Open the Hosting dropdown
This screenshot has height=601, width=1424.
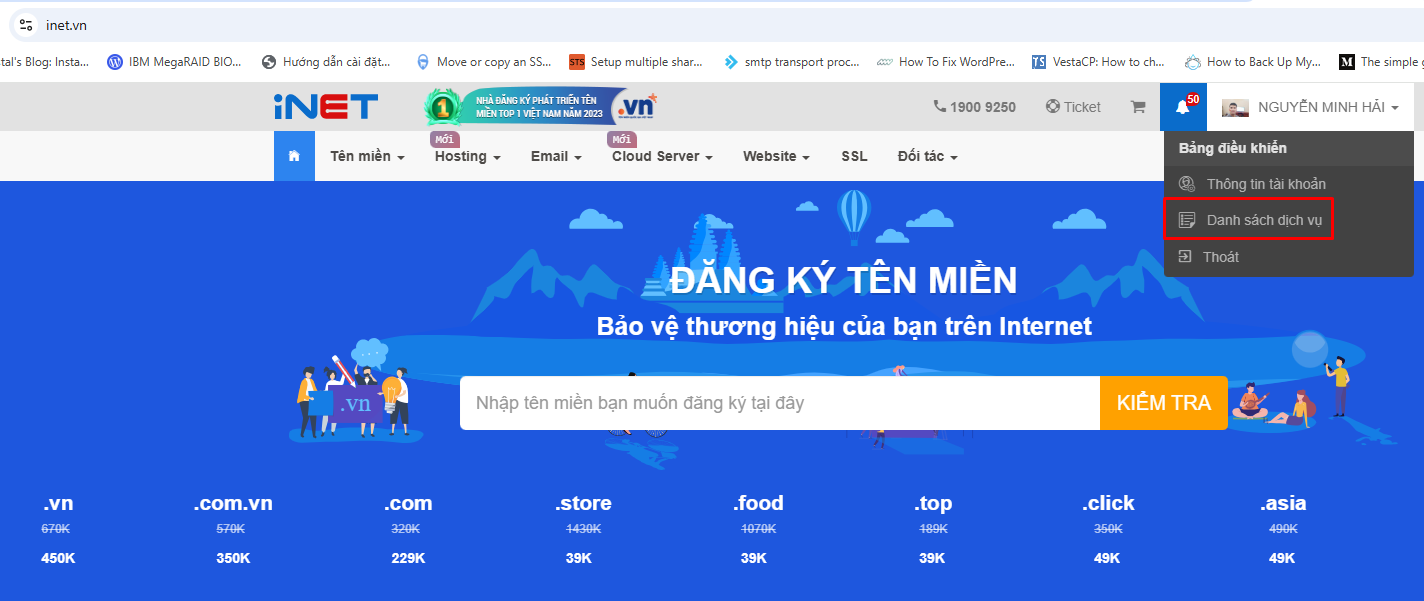click(x=466, y=156)
